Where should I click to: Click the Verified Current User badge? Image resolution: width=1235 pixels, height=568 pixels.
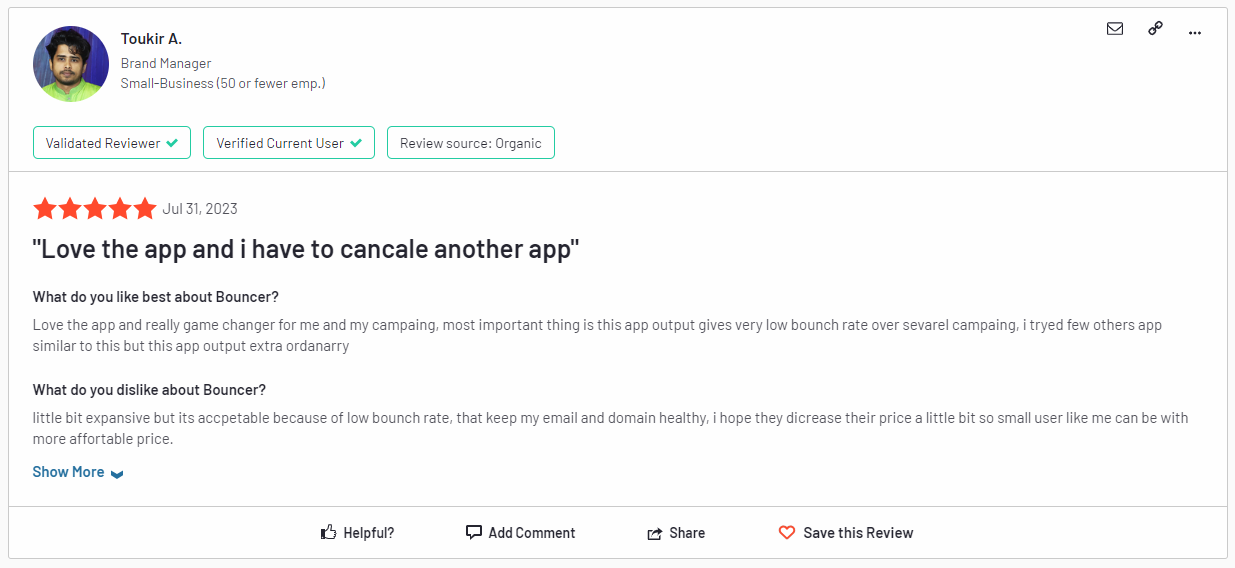pos(289,143)
